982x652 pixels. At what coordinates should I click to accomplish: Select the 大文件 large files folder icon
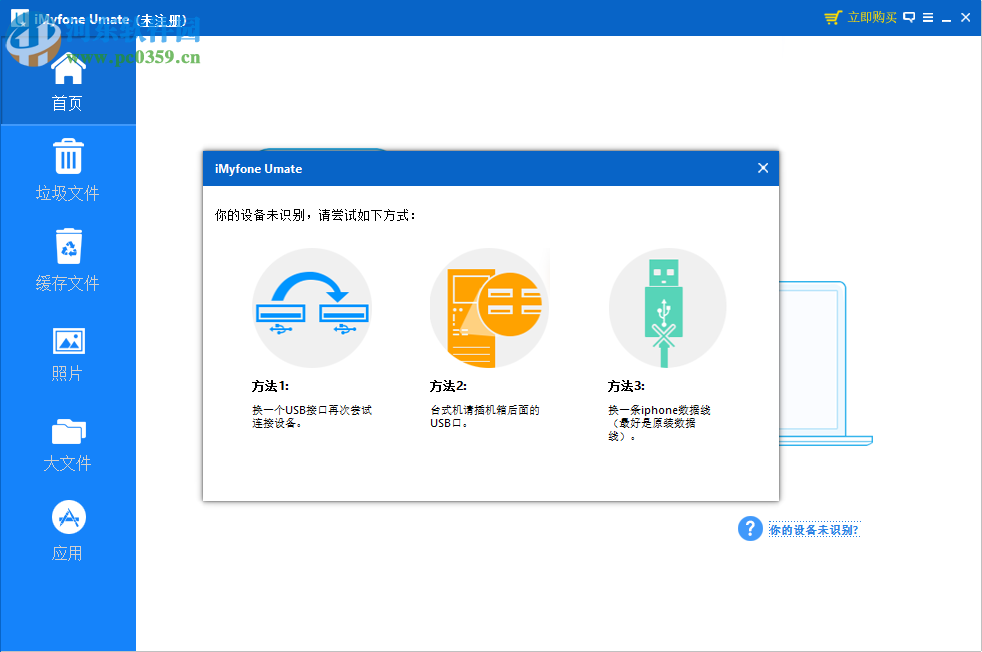67,430
